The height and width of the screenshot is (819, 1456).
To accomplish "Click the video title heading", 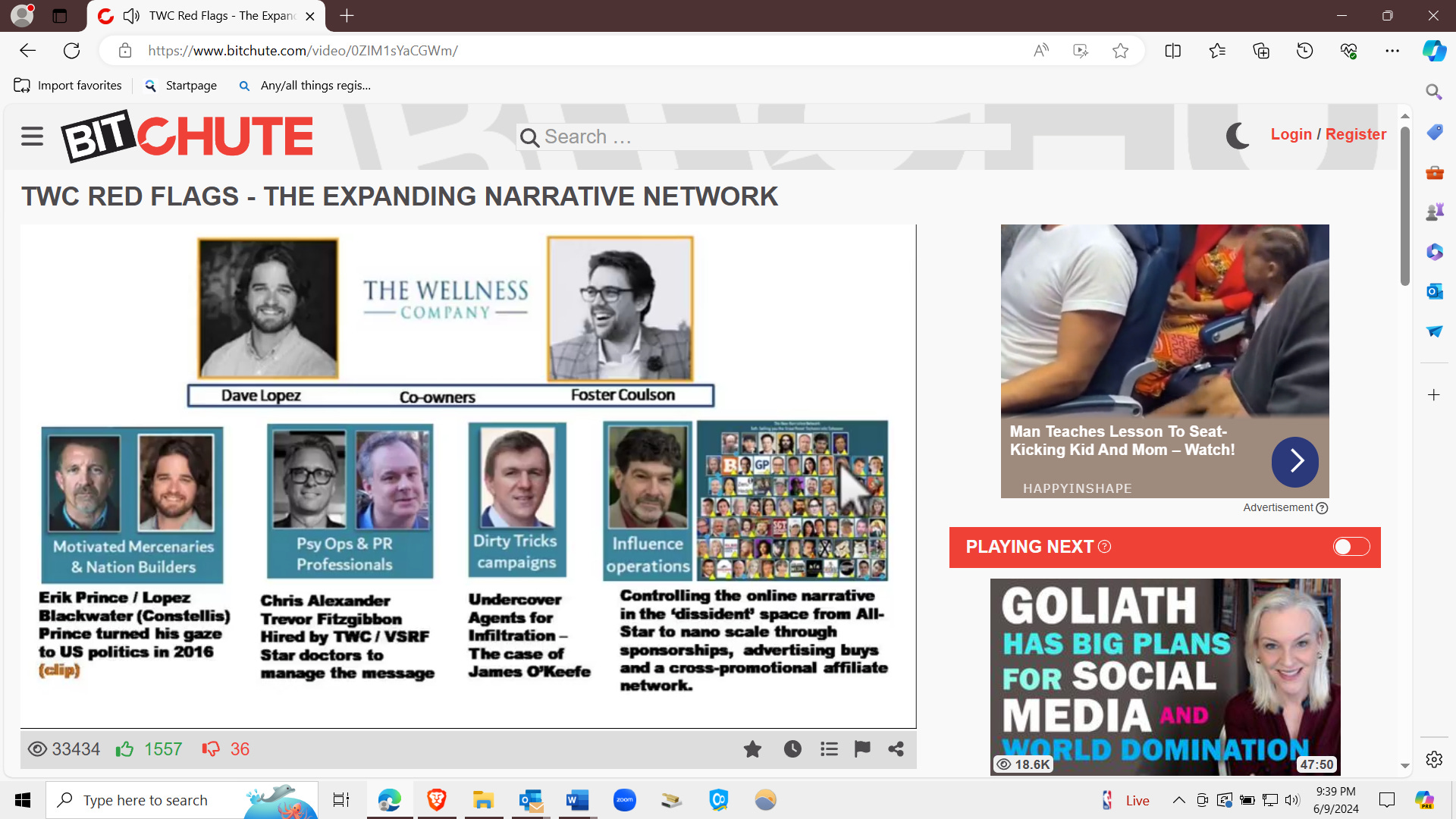I will click(x=399, y=196).
